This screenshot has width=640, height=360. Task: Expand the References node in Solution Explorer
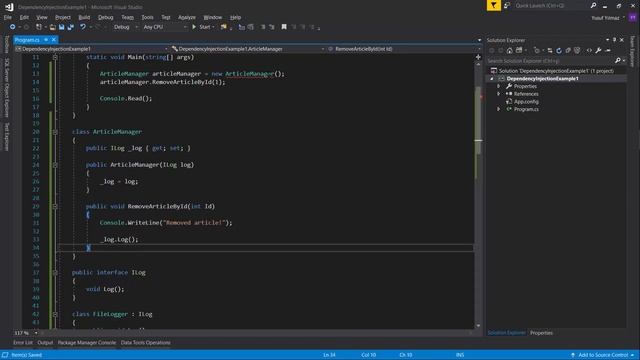(498, 94)
